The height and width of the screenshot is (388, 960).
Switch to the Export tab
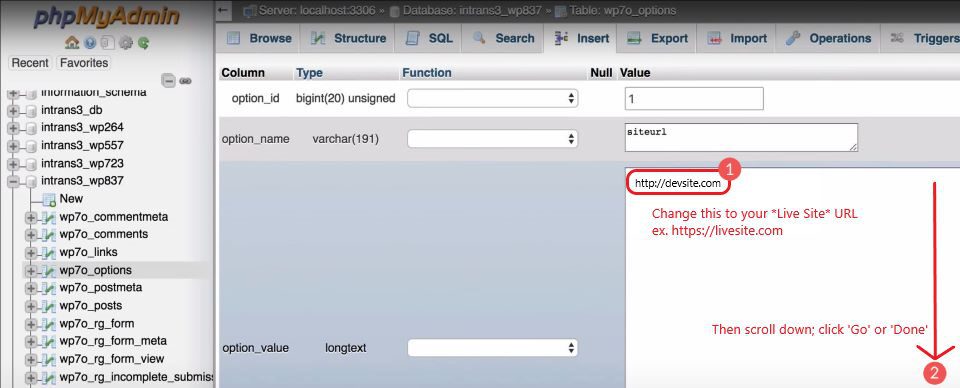coord(658,38)
